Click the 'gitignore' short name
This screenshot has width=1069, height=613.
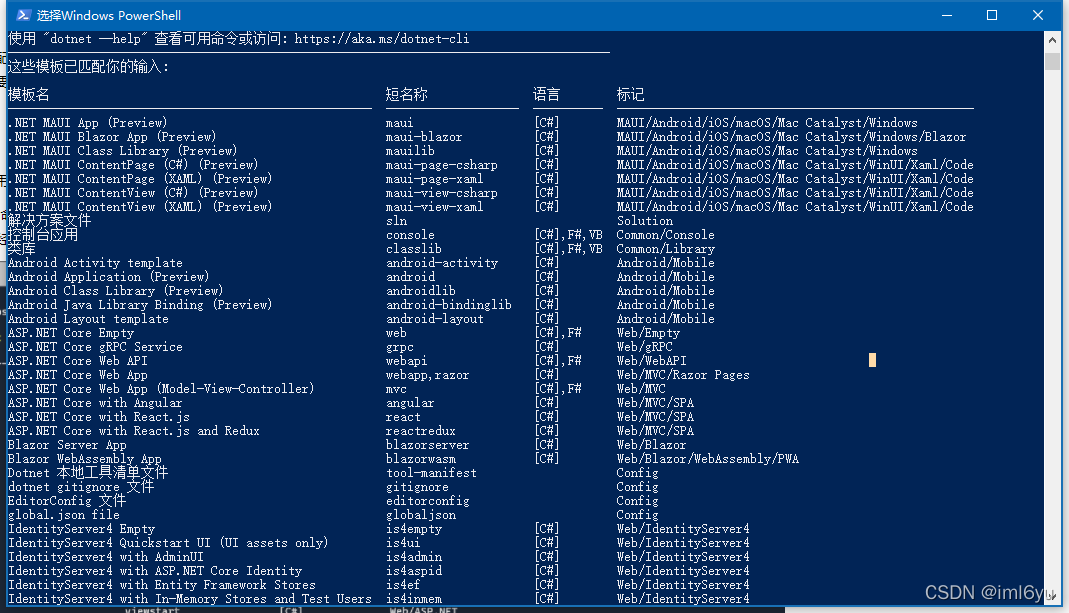pyautogui.click(x=417, y=487)
